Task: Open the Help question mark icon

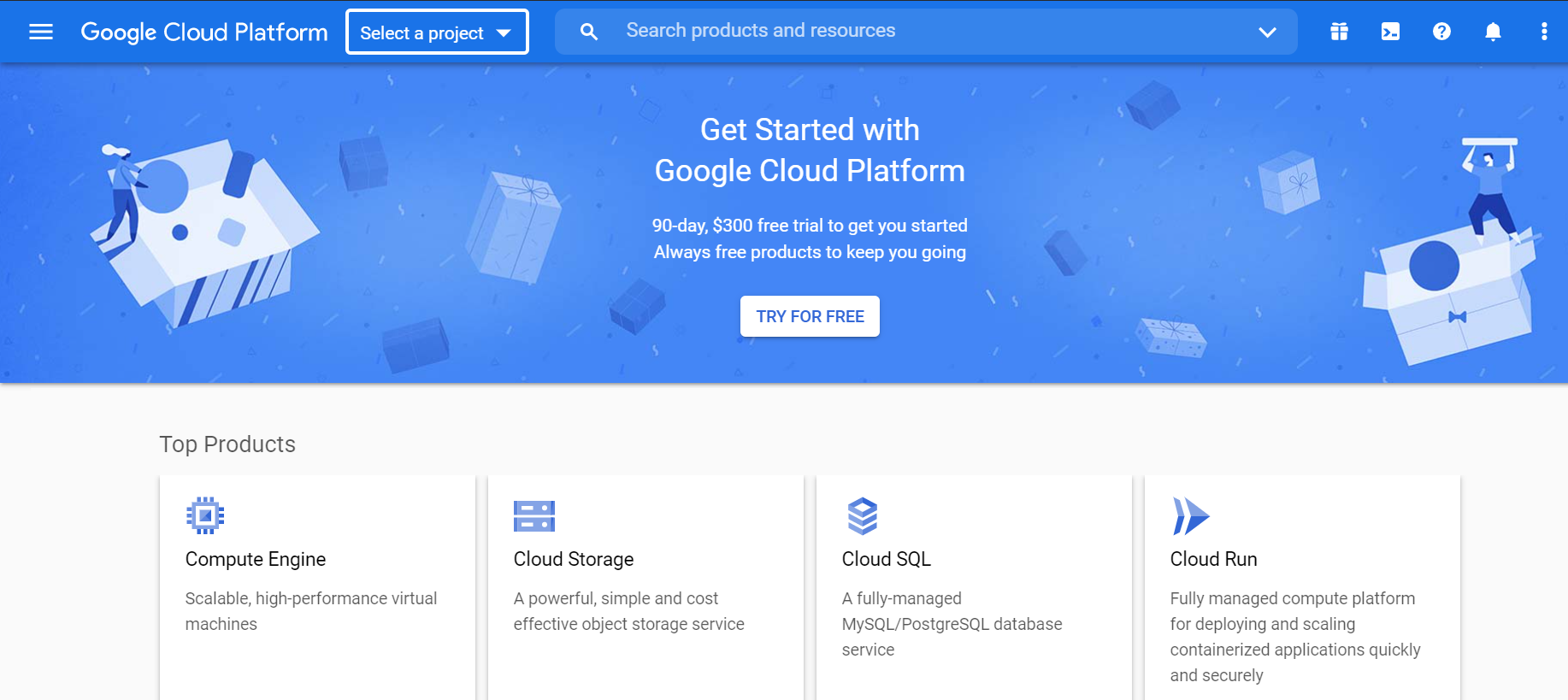Action: point(1441,32)
